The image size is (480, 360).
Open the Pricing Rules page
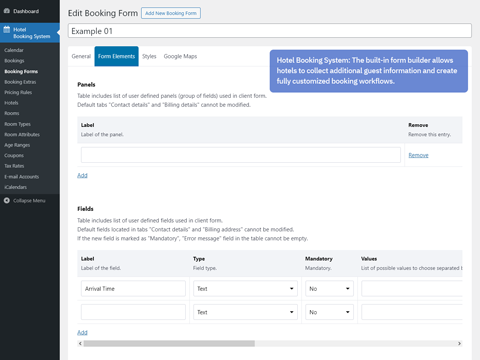click(x=18, y=92)
